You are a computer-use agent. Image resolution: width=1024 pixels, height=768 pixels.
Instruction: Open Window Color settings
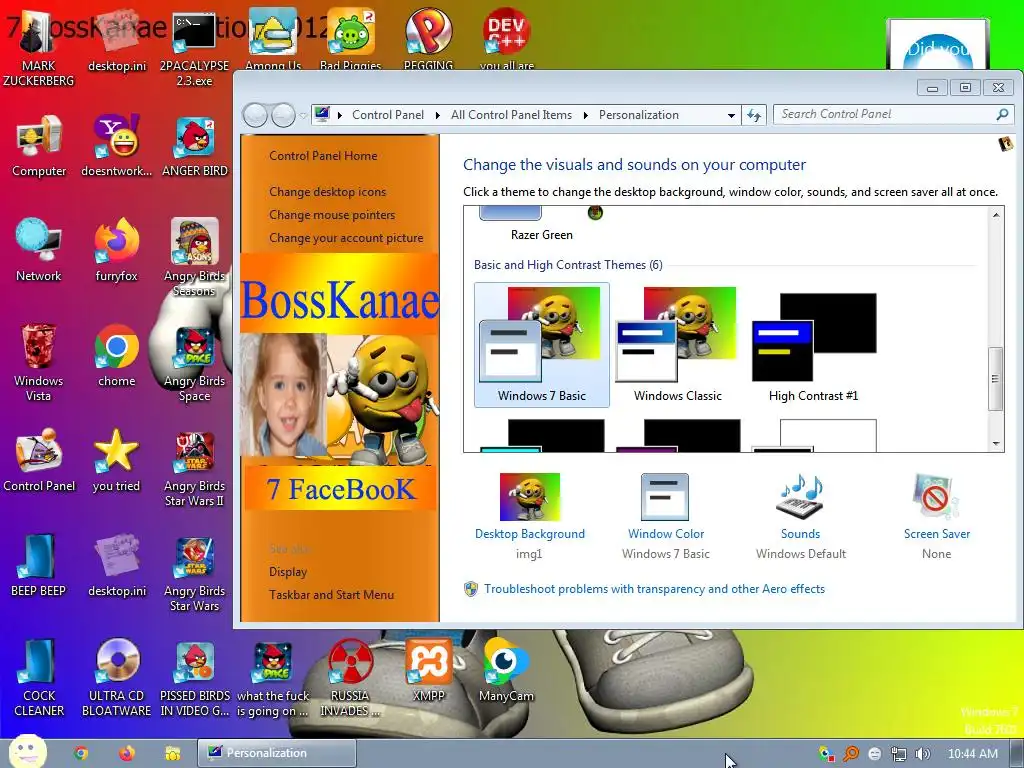665,516
